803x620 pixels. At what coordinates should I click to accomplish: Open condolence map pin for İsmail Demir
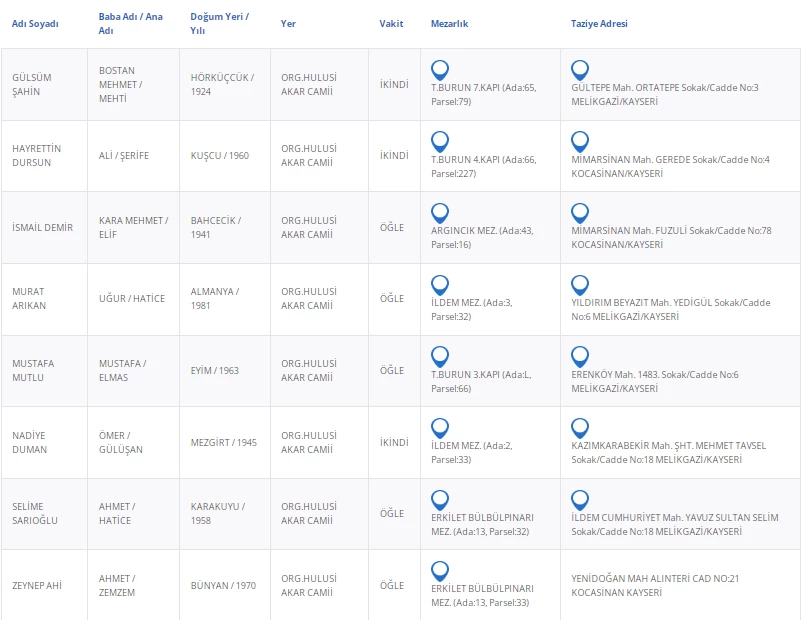point(579,213)
